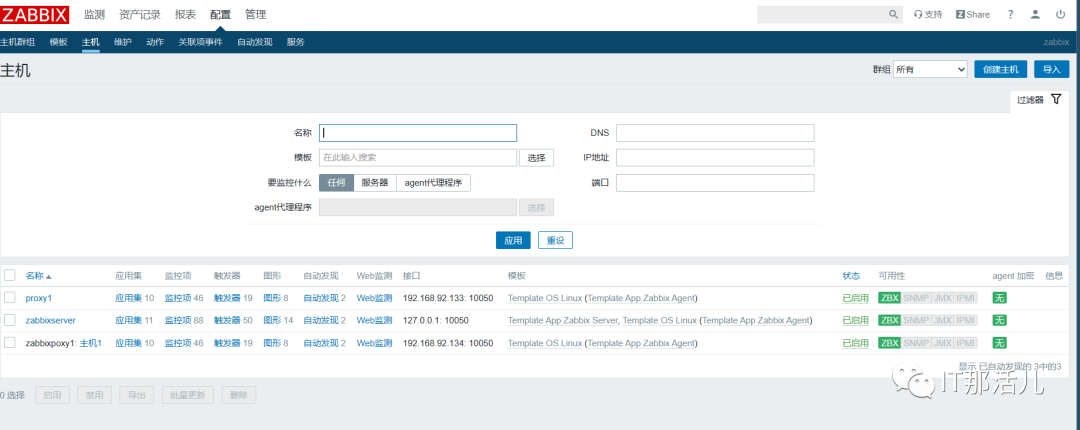The width and height of the screenshot is (1080, 430).
Task: Select 任何 monitoring option
Action: pyautogui.click(x=336, y=183)
